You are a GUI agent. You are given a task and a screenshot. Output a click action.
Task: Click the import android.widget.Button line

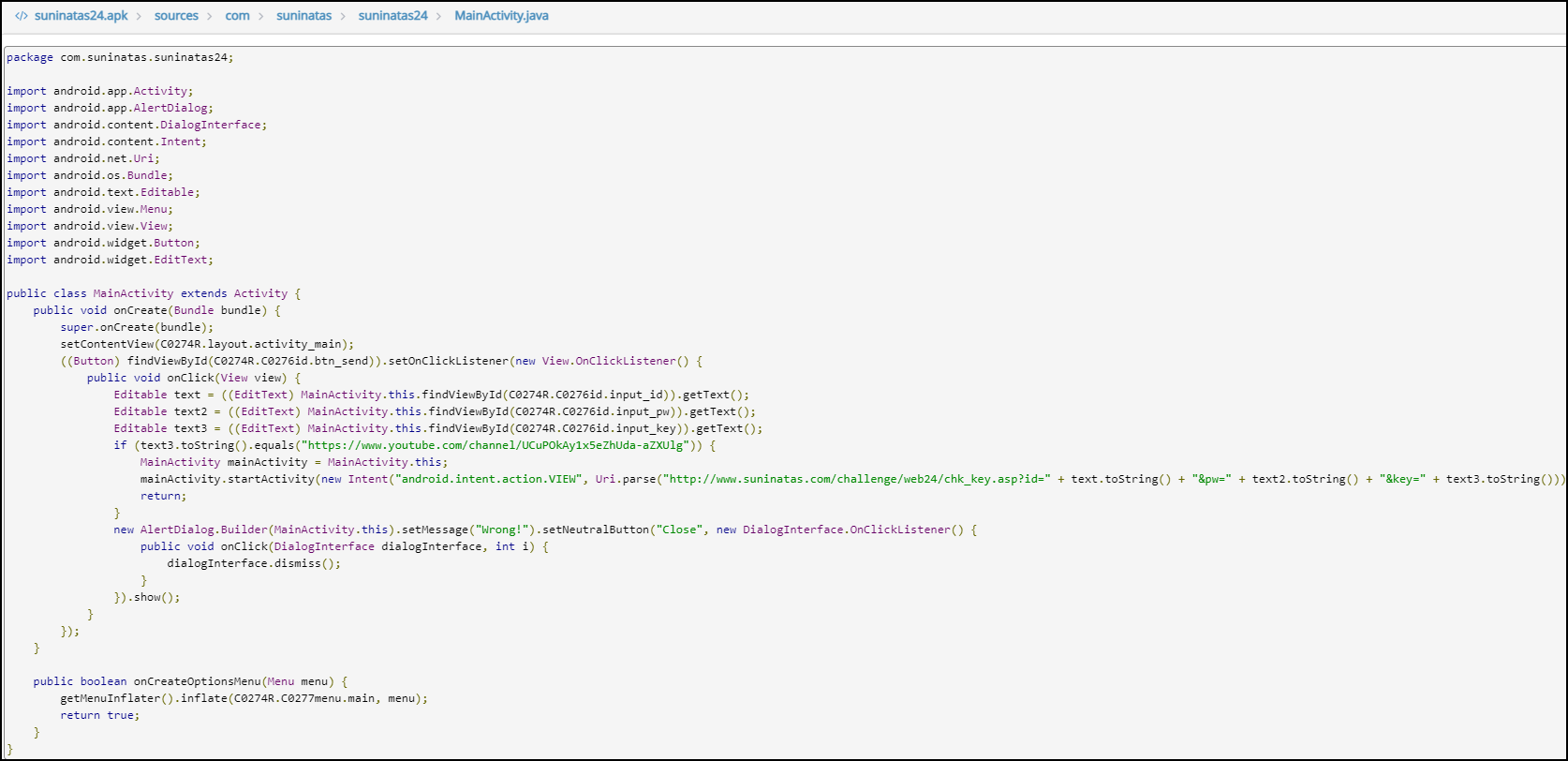click(x=103, y=243)
